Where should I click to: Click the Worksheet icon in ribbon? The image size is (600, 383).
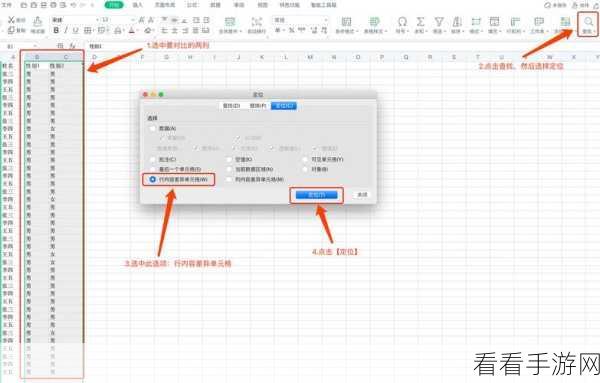pyautogui.click(x=539, y=21)
